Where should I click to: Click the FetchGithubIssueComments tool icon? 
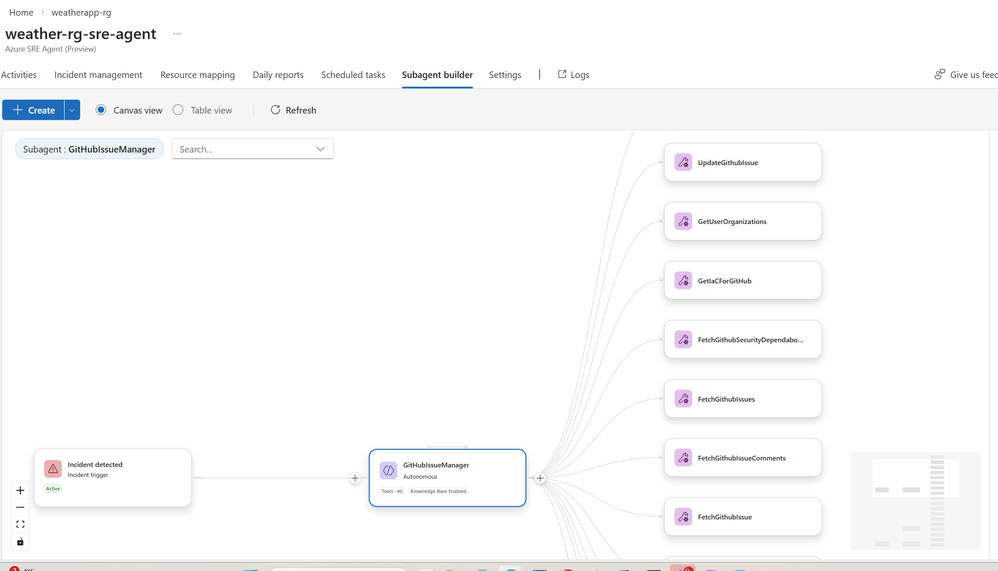(x=683, y=458)
